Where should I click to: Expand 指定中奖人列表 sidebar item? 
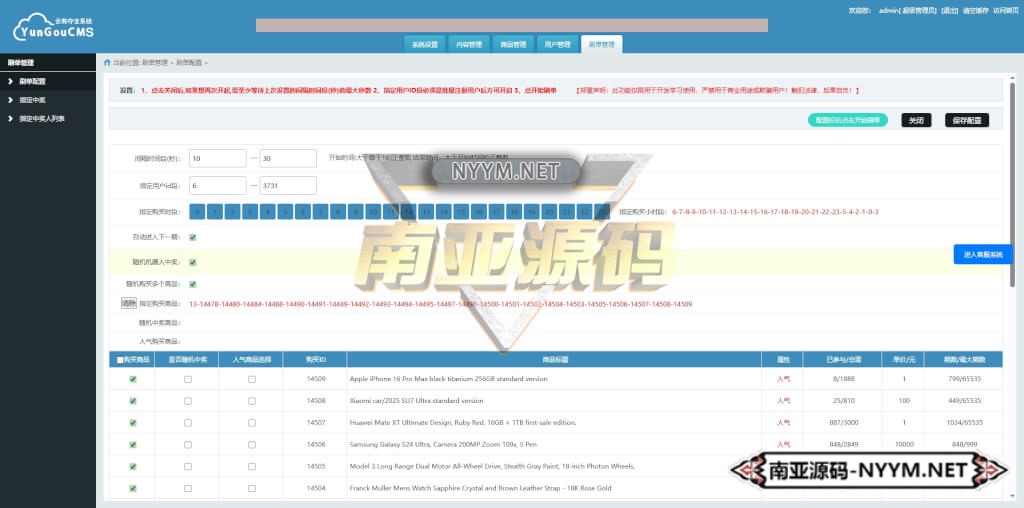click(41, 118)
